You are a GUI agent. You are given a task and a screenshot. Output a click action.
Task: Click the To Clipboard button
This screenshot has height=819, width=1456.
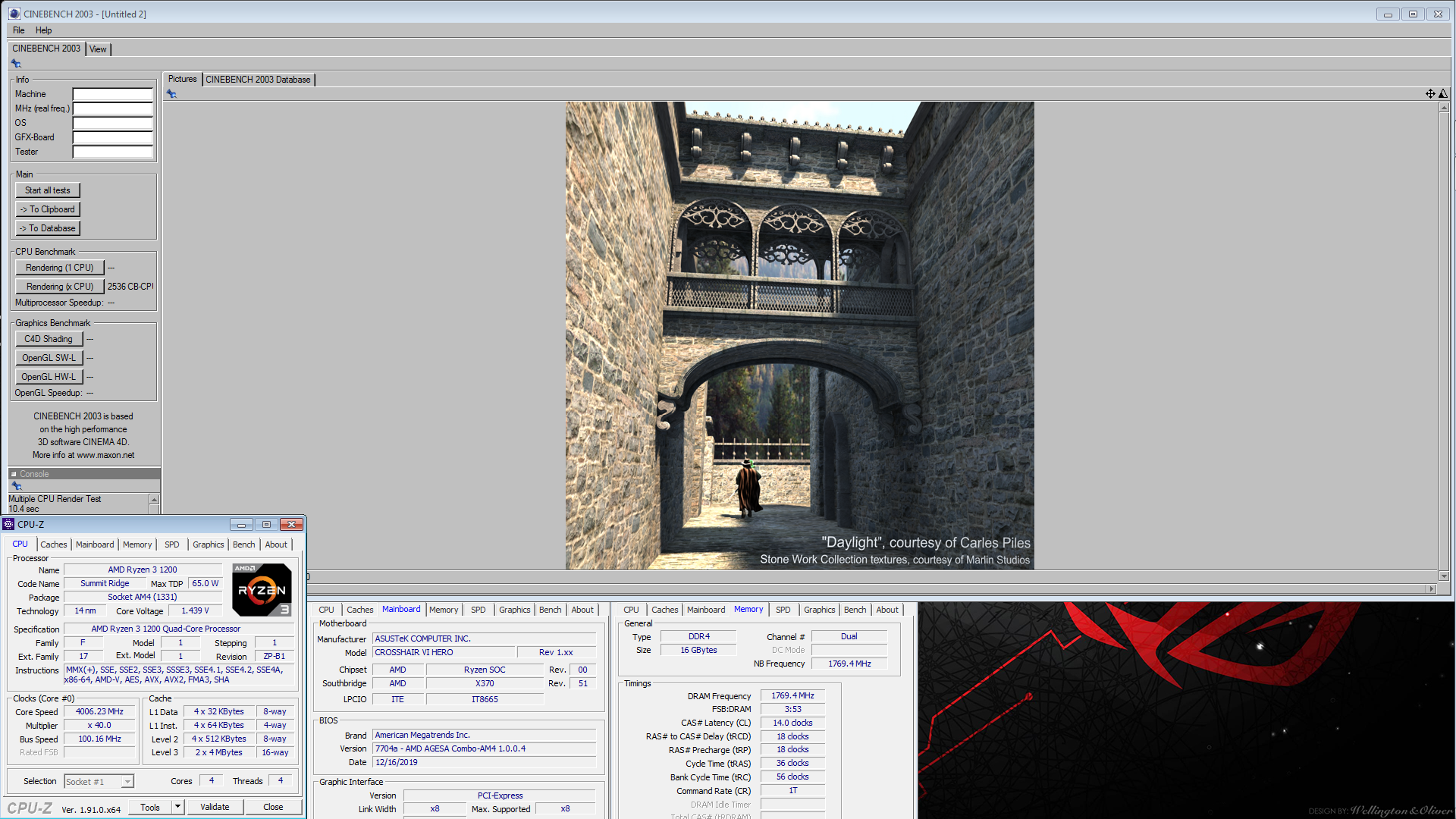[x=48, y=209]
